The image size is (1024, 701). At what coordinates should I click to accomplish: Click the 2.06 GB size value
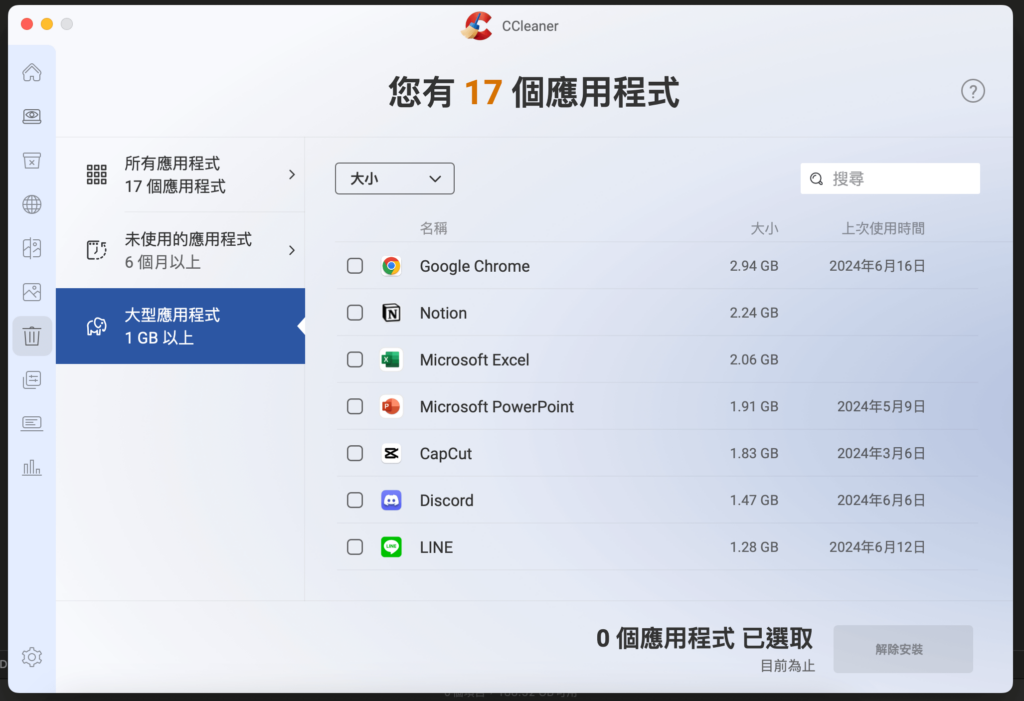754,360
